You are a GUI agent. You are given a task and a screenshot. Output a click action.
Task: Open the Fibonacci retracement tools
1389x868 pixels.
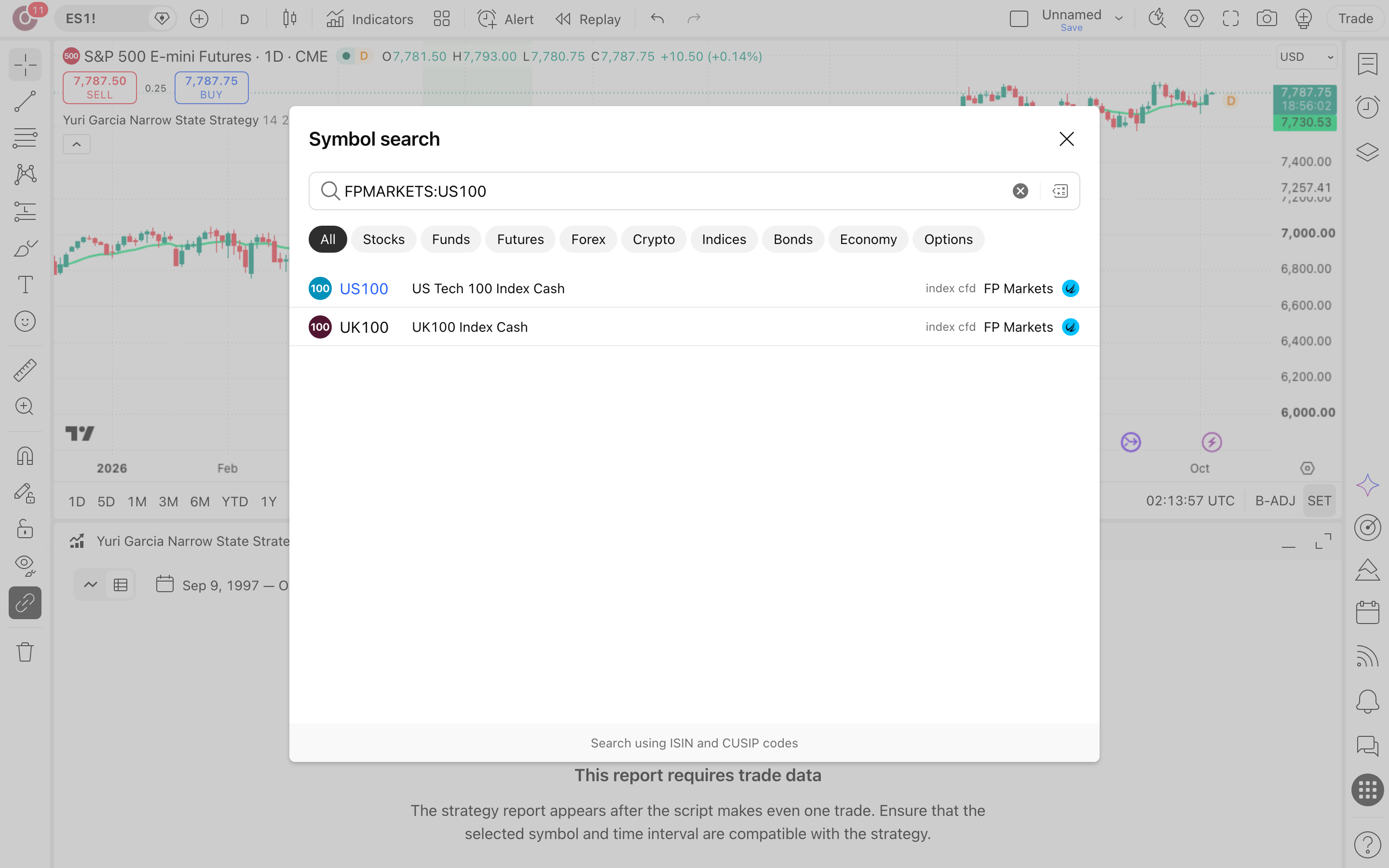tap(25, 138)
